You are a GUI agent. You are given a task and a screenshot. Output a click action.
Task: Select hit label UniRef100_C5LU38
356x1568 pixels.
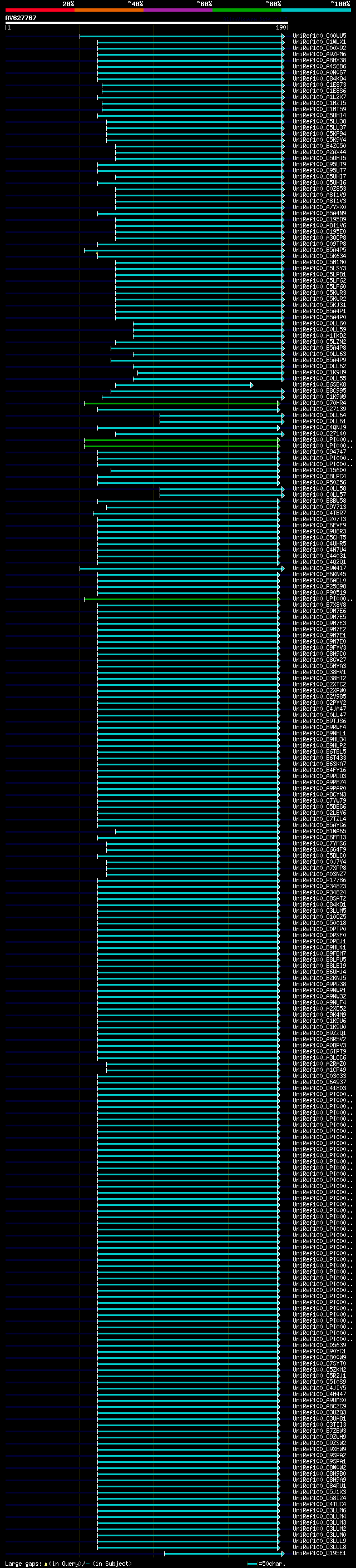(319, 122)
